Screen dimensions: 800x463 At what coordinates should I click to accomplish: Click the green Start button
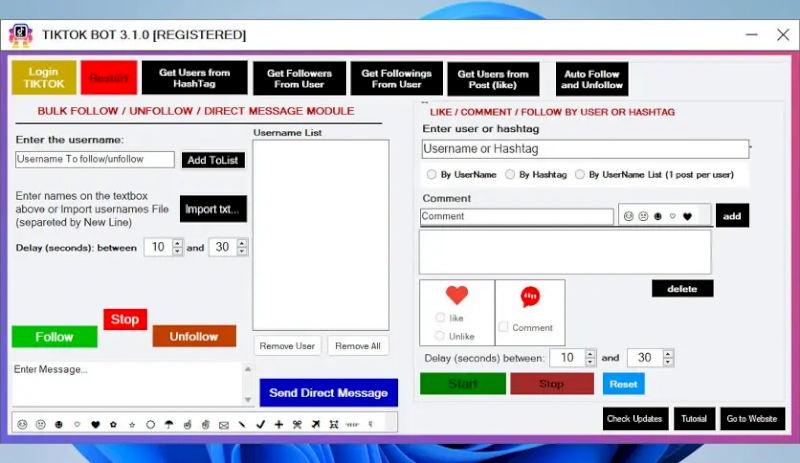coord(463,383)
